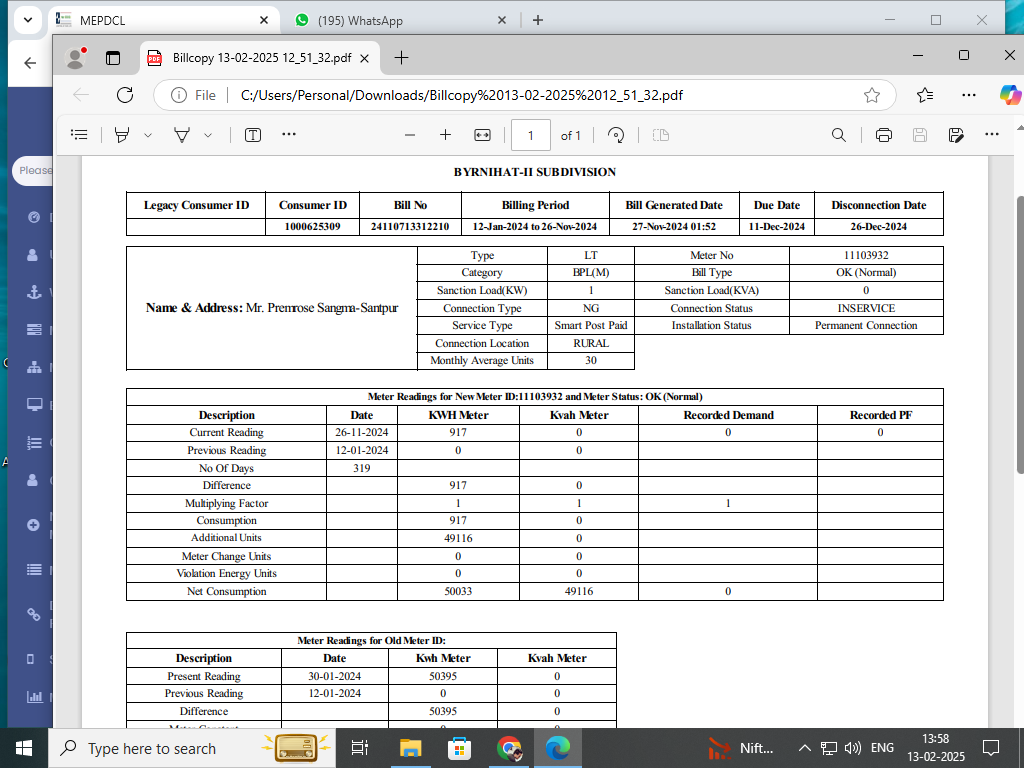Image resolution: width=1024 pixels, height=768 pixels.
Task: Open File Explorer from the taskbar
Action: pyautogui.click(x=410, y=748)
